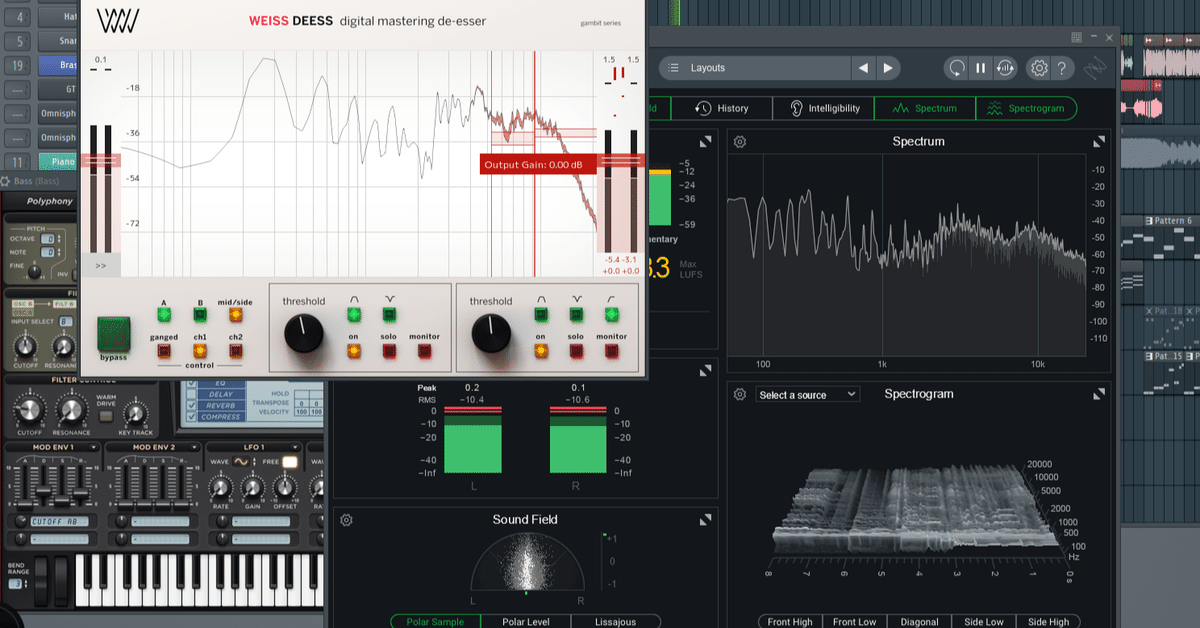This screenshot has width=1200, height=628.
Task: Select Lissajous view
Action: (x=615, y=621)
